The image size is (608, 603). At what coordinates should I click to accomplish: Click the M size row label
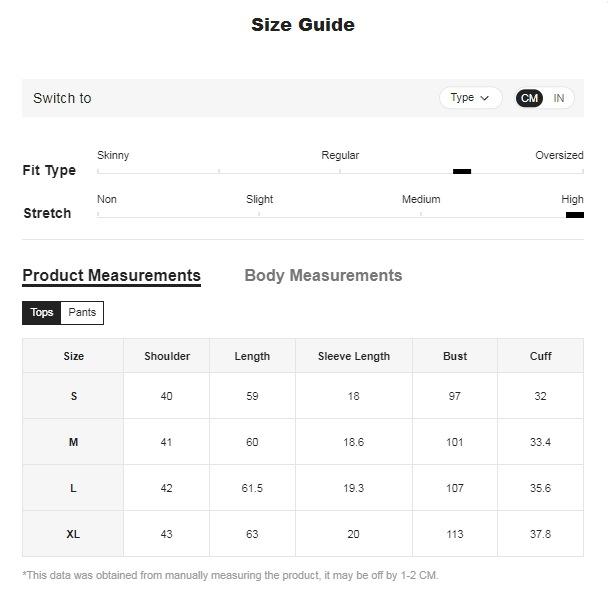click(x=73, y=442)
